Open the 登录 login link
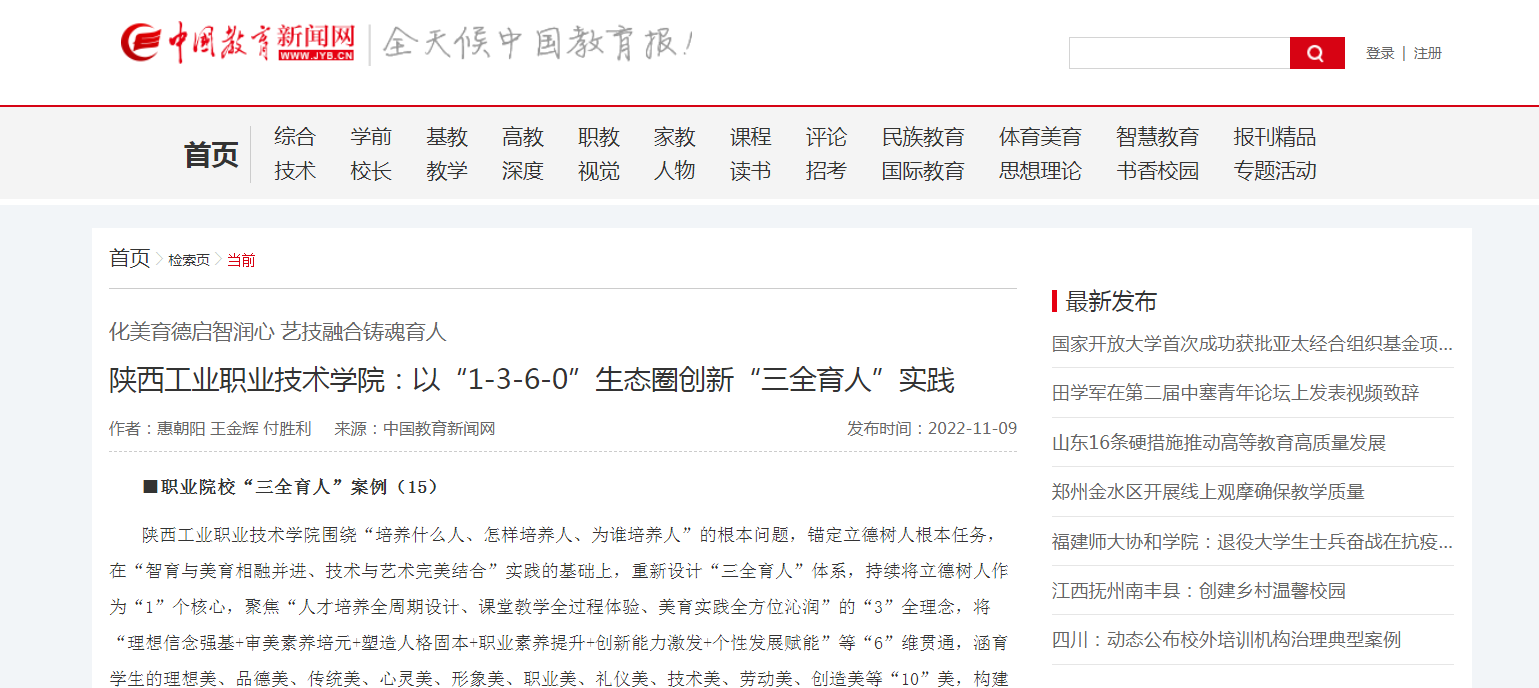Image resolution: width=1539 pixels, height=688 pixels. pyautogui.click(x=1380, y=53)
